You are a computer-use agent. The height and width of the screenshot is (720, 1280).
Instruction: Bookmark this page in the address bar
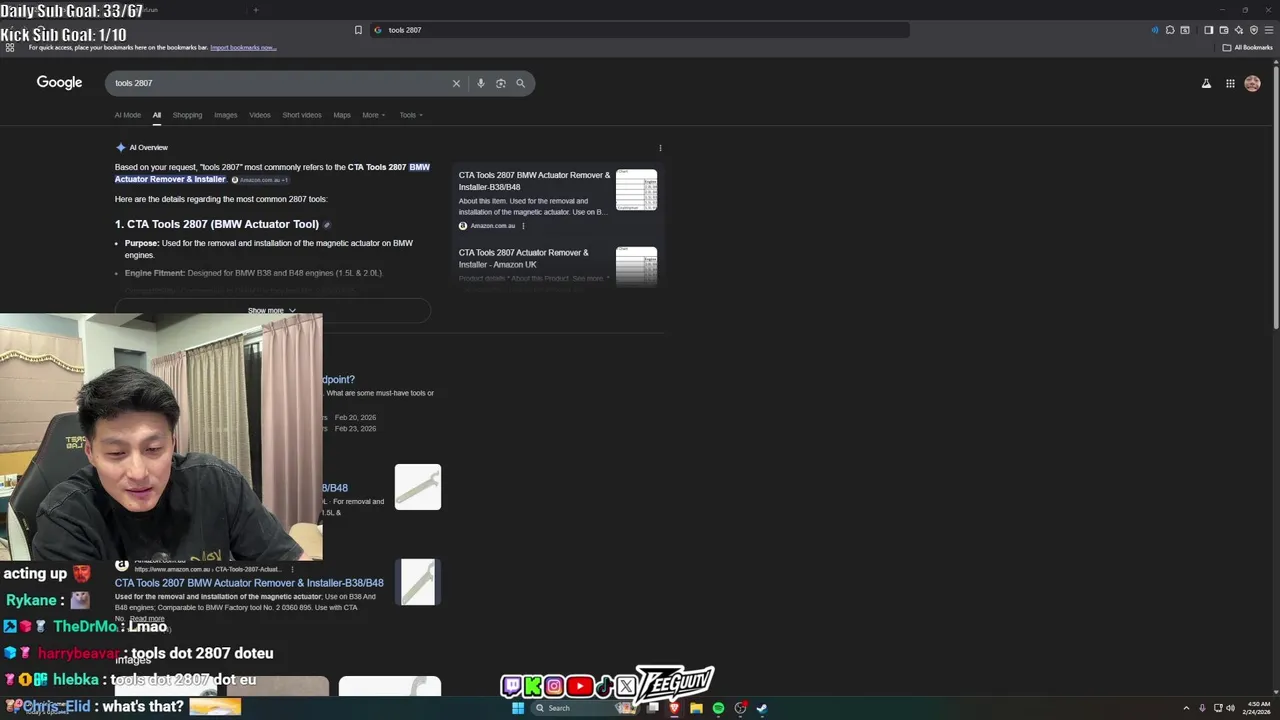(x=358, y=30)
